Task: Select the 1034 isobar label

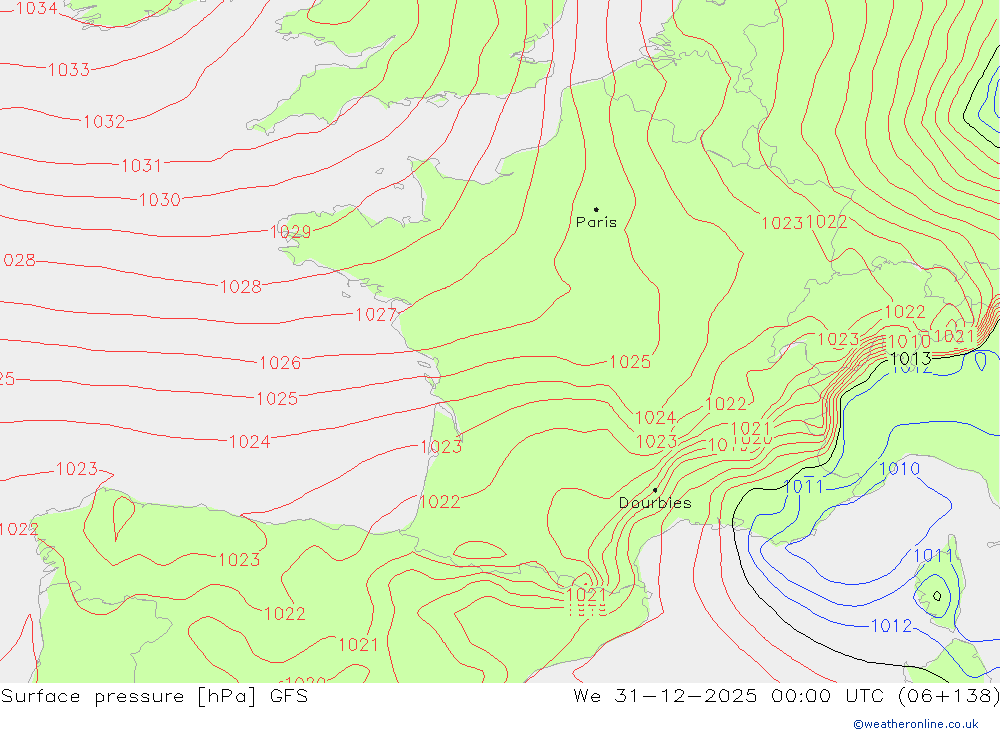Action: pos(36,8)
